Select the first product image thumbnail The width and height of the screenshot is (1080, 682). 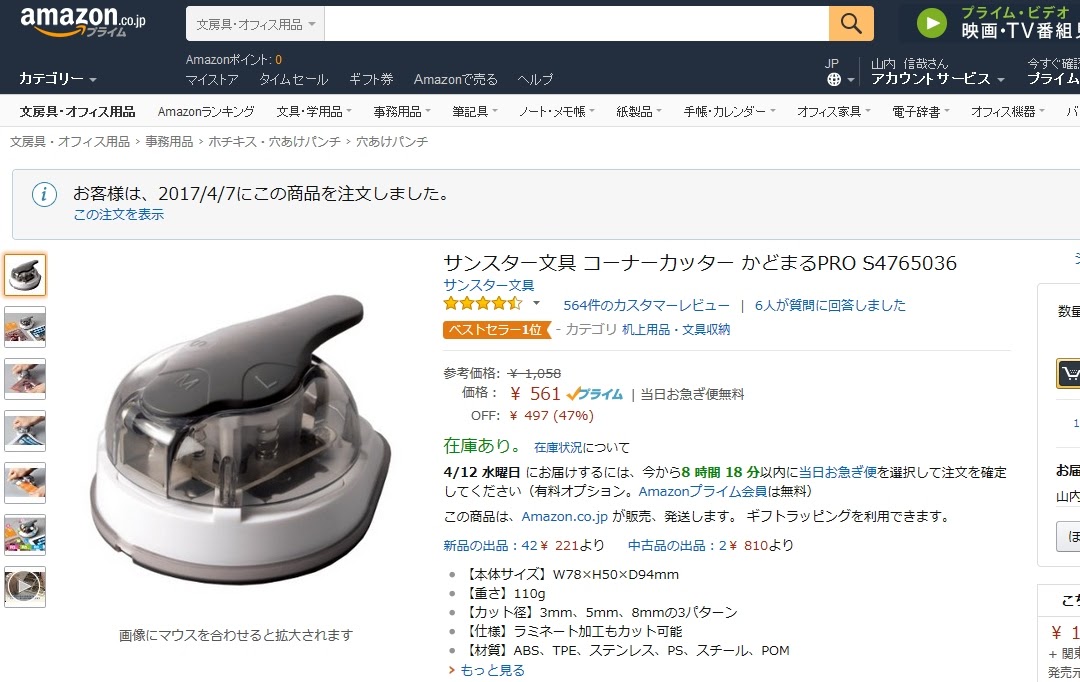point(25,275)
